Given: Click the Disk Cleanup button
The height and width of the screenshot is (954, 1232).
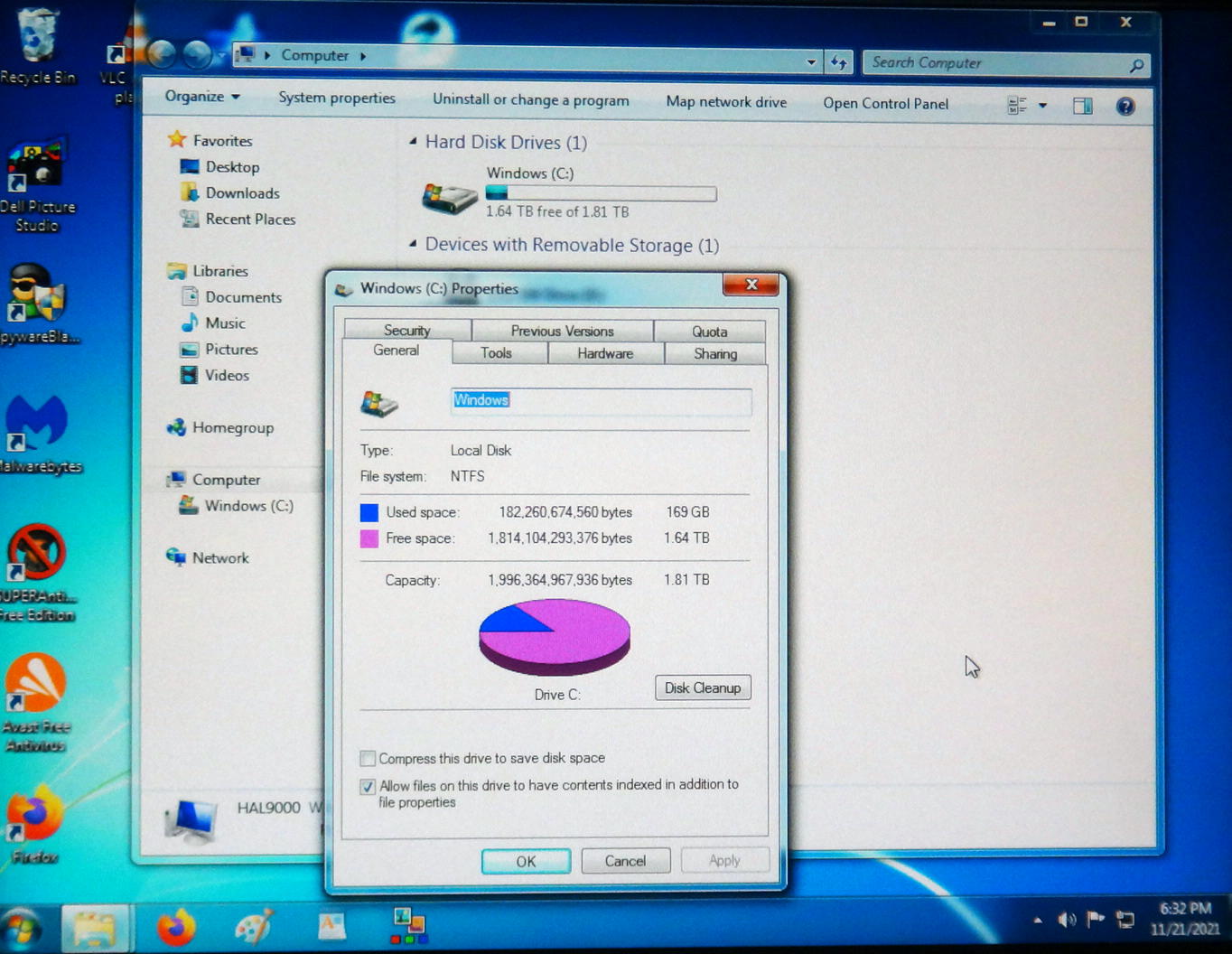Looking at the screenshot, I should point(703,688).
